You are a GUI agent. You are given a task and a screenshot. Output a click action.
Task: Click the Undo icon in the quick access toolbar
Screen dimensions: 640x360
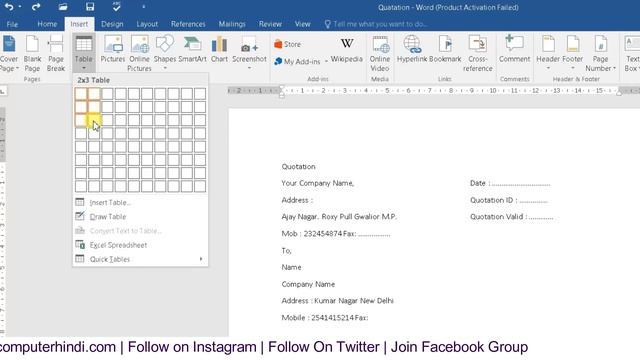coord(9,7)
